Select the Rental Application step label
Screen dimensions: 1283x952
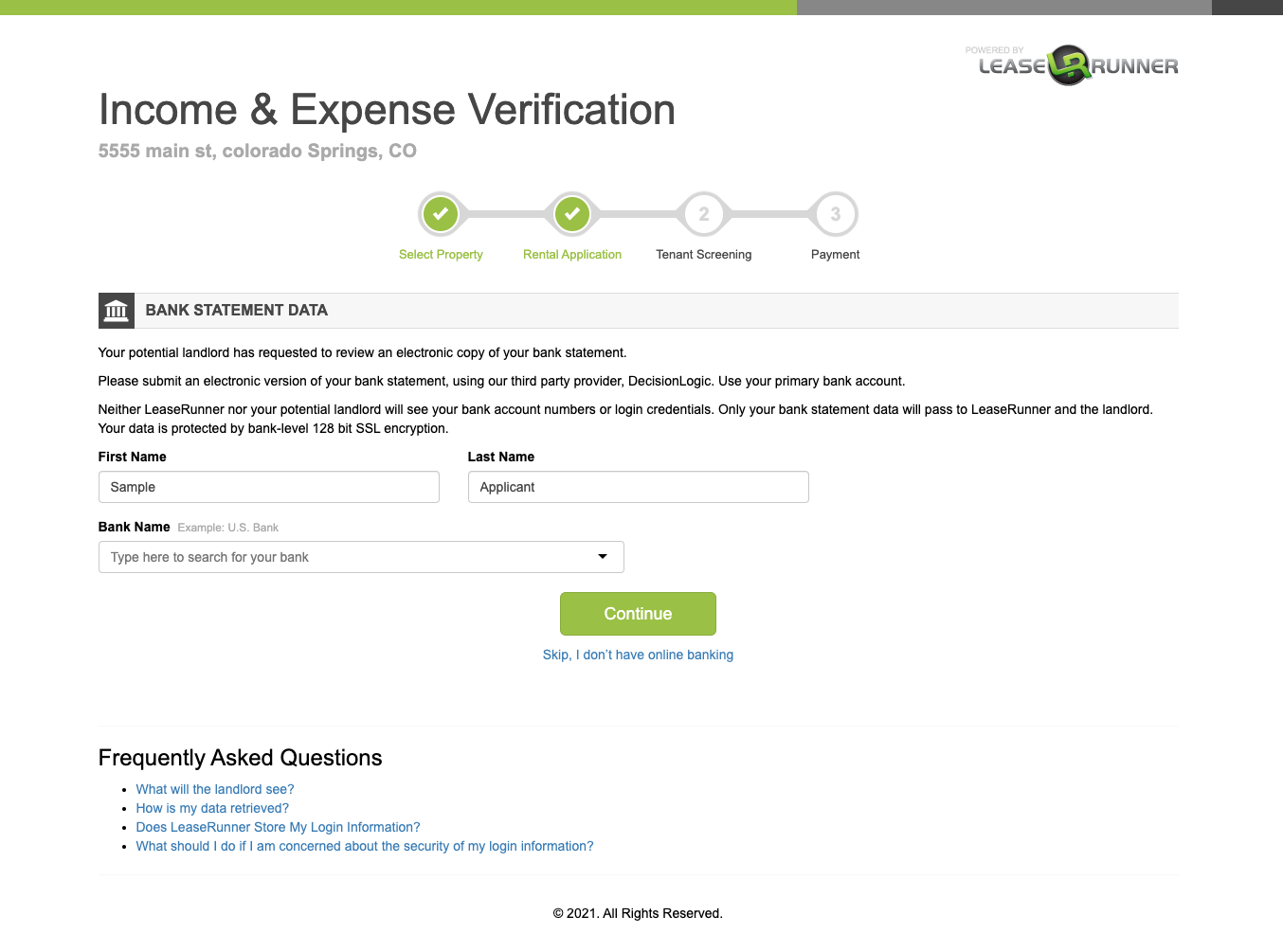(x=572, y=255)
